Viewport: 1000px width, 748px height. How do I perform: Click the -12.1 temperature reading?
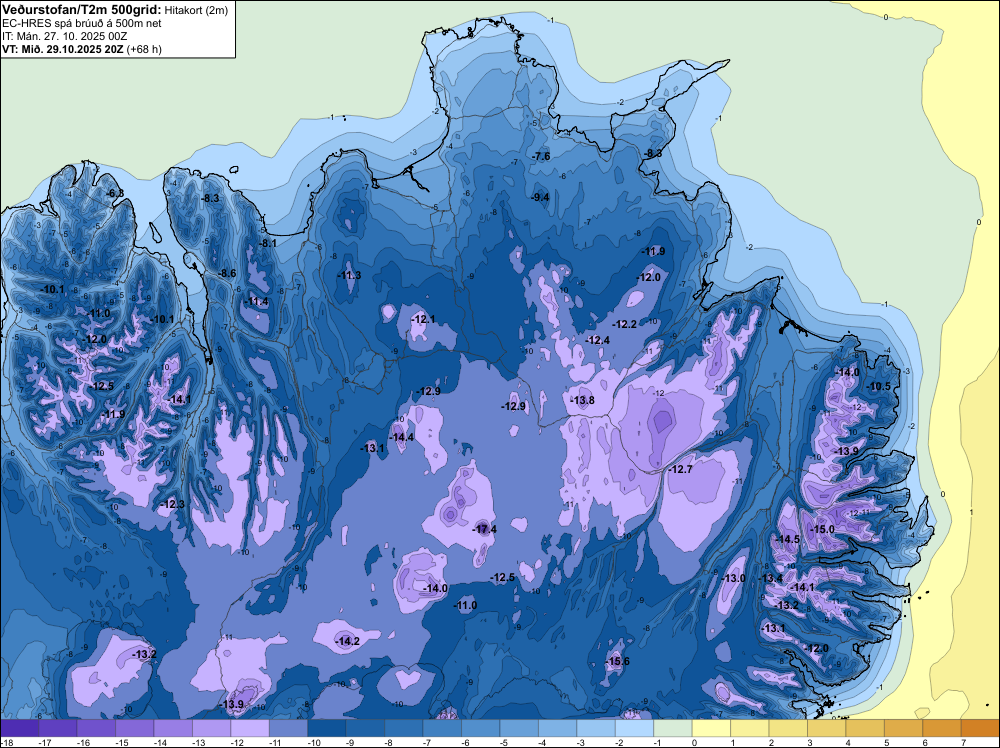[x=423, y=319]
